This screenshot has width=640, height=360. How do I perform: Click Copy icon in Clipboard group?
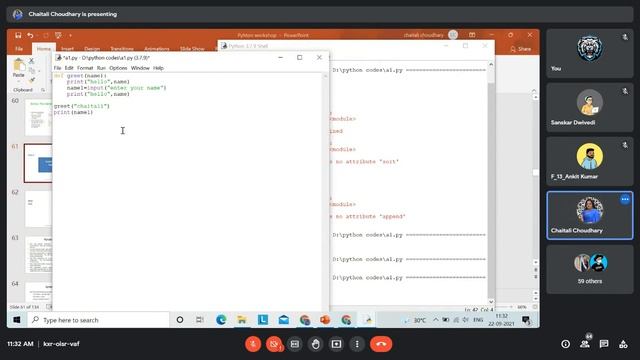pos(31,71)
